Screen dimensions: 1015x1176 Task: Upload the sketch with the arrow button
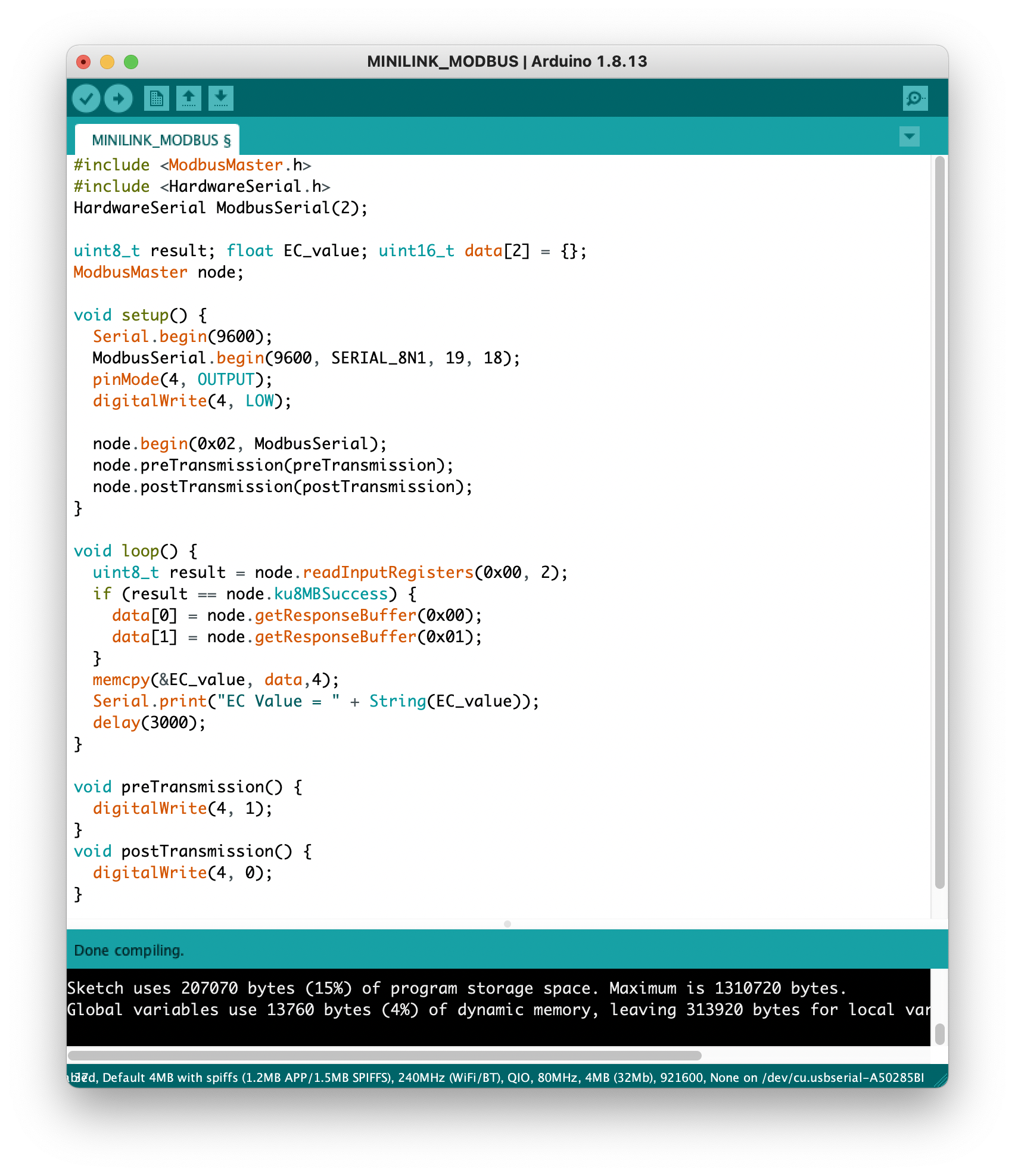(x=119, y=98)
